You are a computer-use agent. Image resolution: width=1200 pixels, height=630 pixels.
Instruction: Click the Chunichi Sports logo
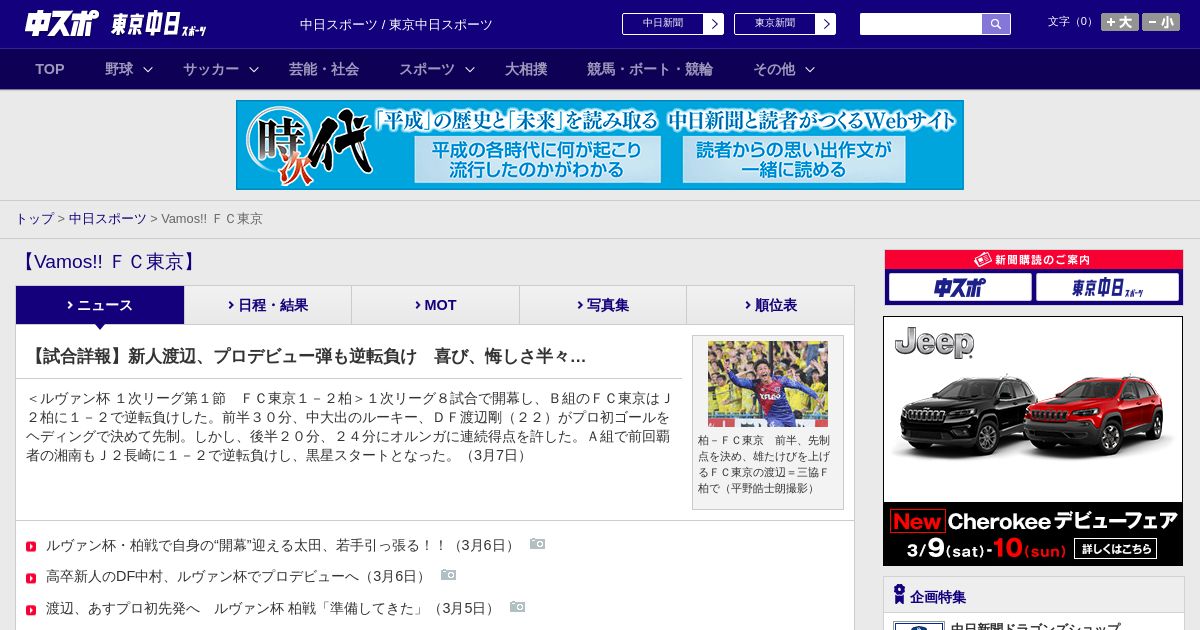62,23
